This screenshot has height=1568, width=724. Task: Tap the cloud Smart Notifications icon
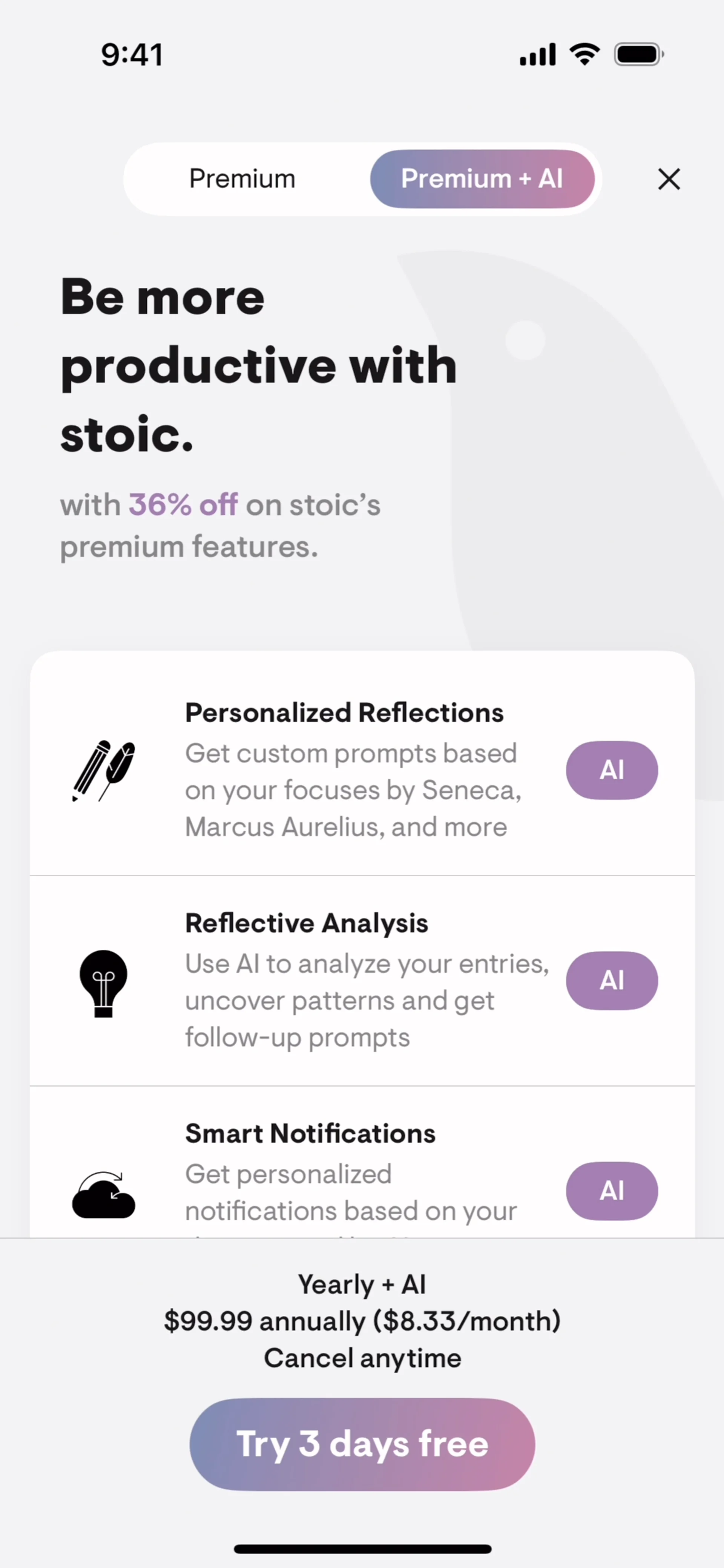(x=104, y=1194)
